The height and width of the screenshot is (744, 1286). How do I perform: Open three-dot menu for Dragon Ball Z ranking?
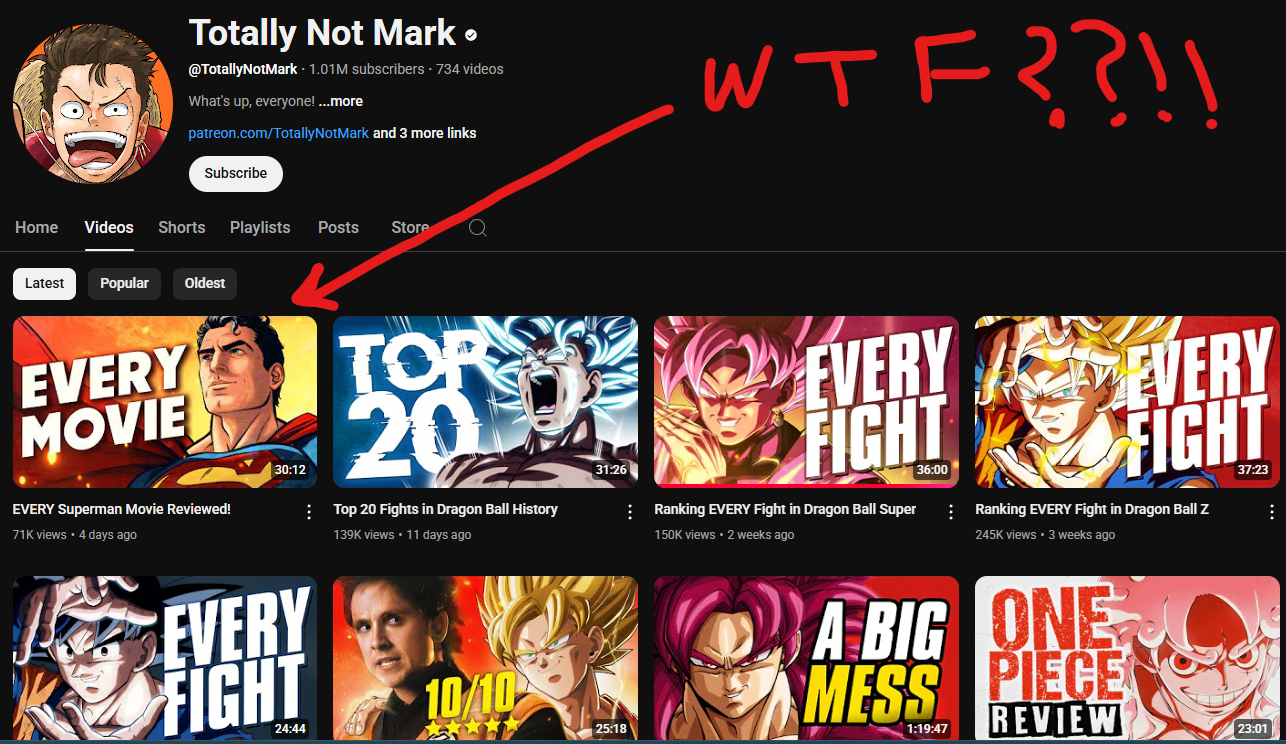point(1272,512)
